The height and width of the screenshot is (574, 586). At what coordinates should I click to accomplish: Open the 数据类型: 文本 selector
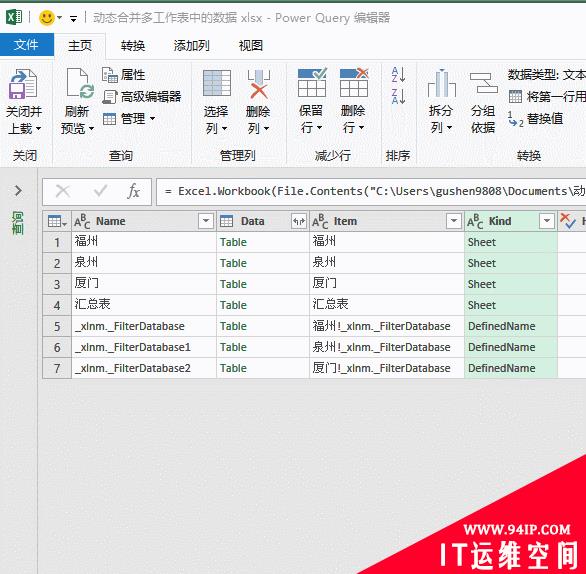546,75
